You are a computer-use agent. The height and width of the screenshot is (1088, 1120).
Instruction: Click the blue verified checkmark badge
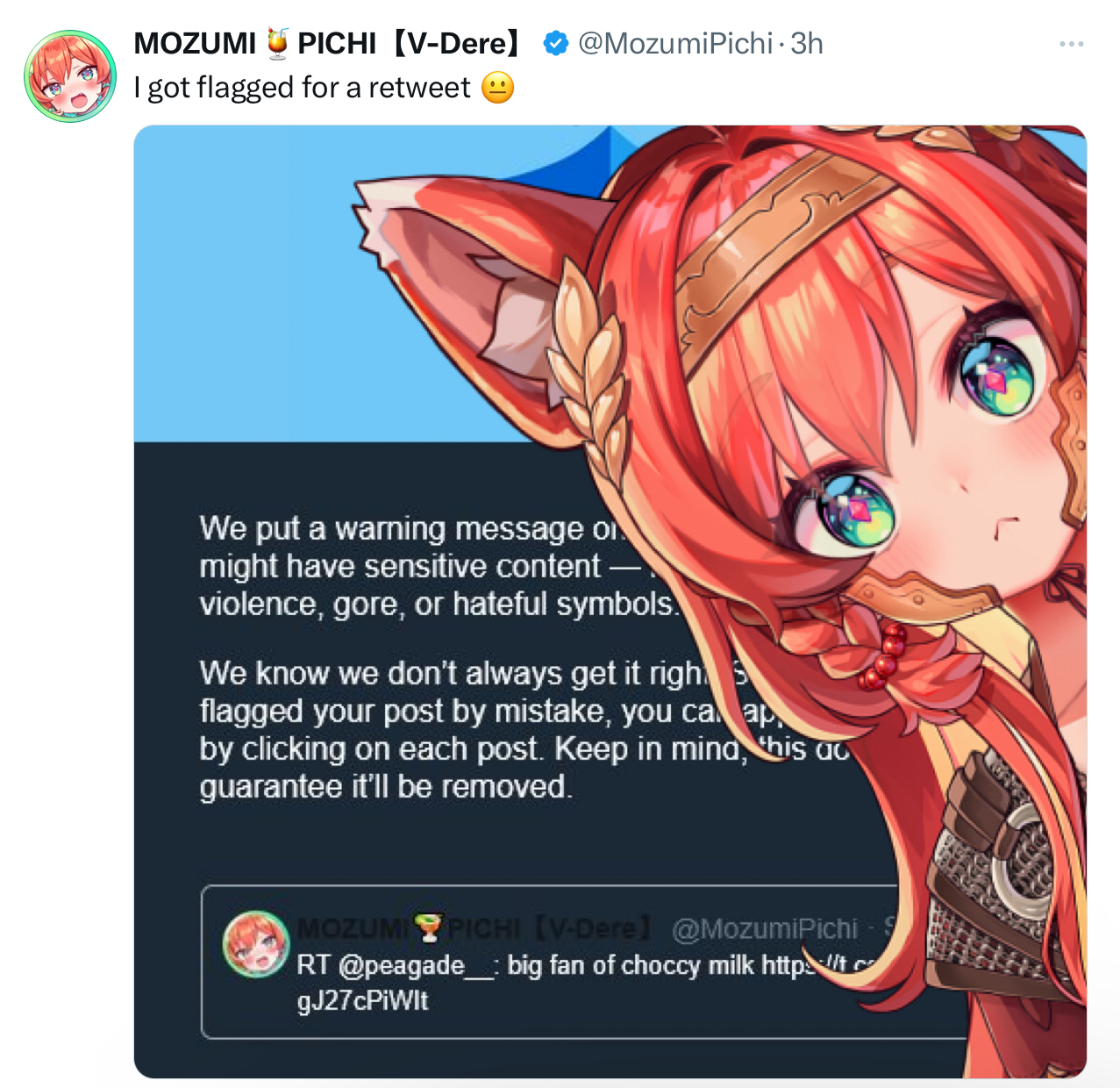555,43
